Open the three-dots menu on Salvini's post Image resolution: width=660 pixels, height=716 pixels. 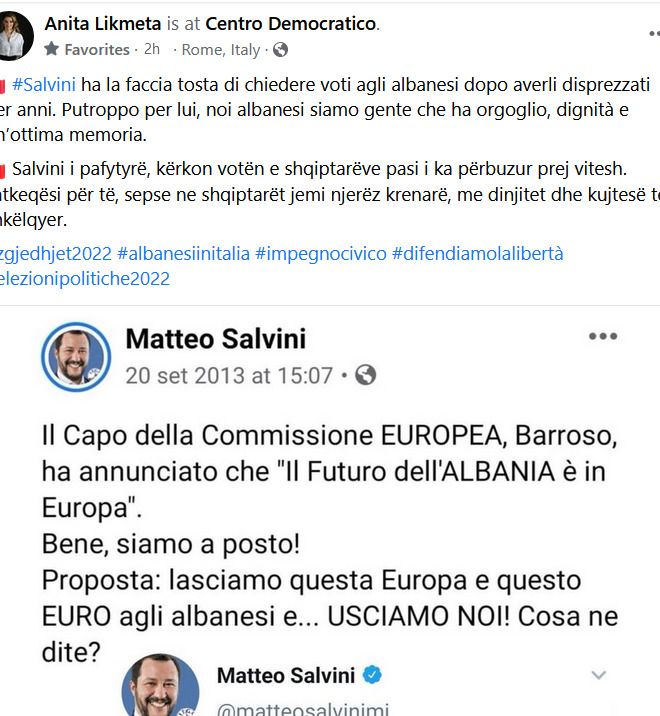click(x=603, y=337)
